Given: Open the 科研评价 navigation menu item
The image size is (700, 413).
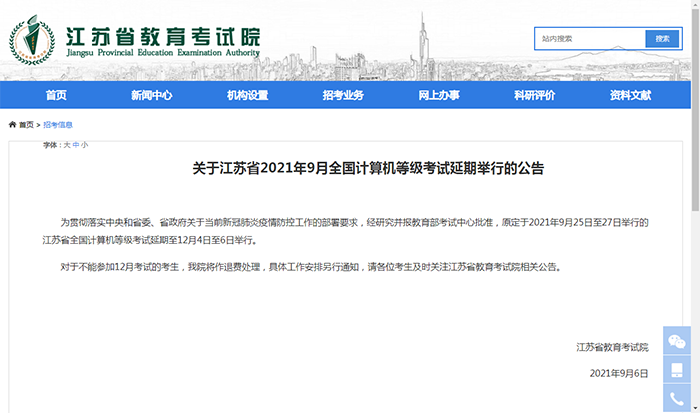Looking at the screenshot, I should 535,95.
